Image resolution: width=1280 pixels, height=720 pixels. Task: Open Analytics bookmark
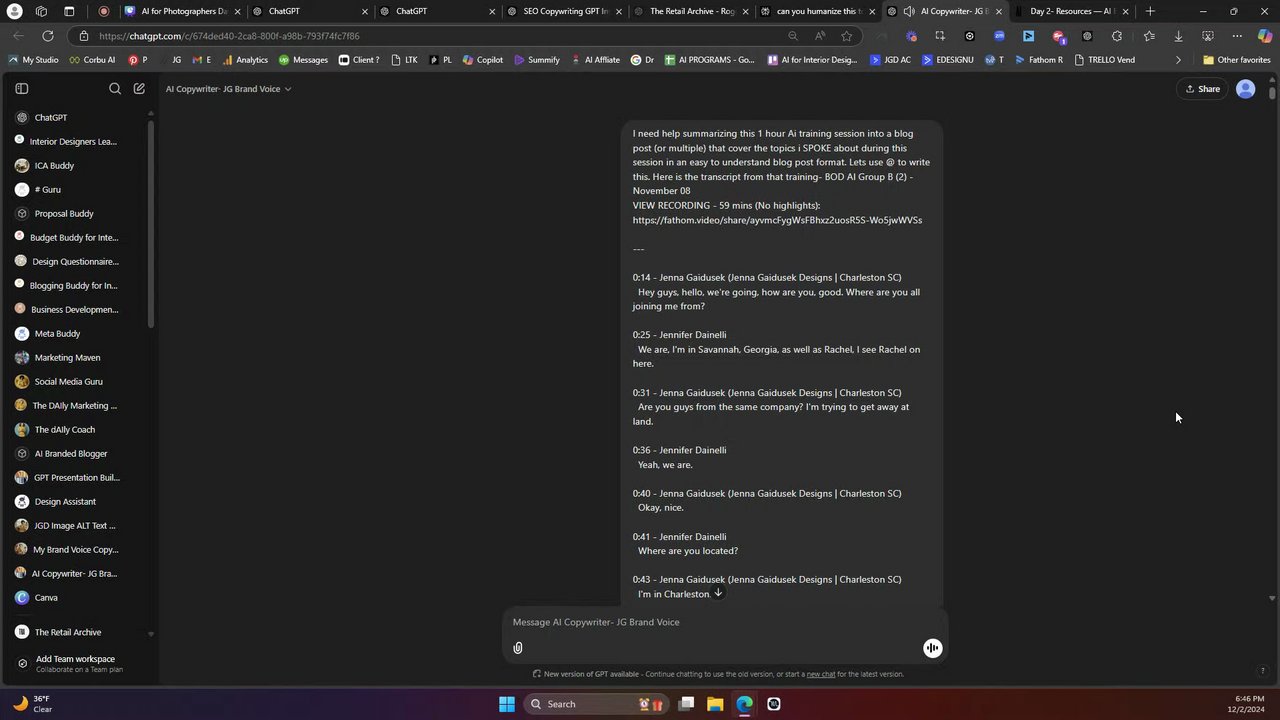244,60
